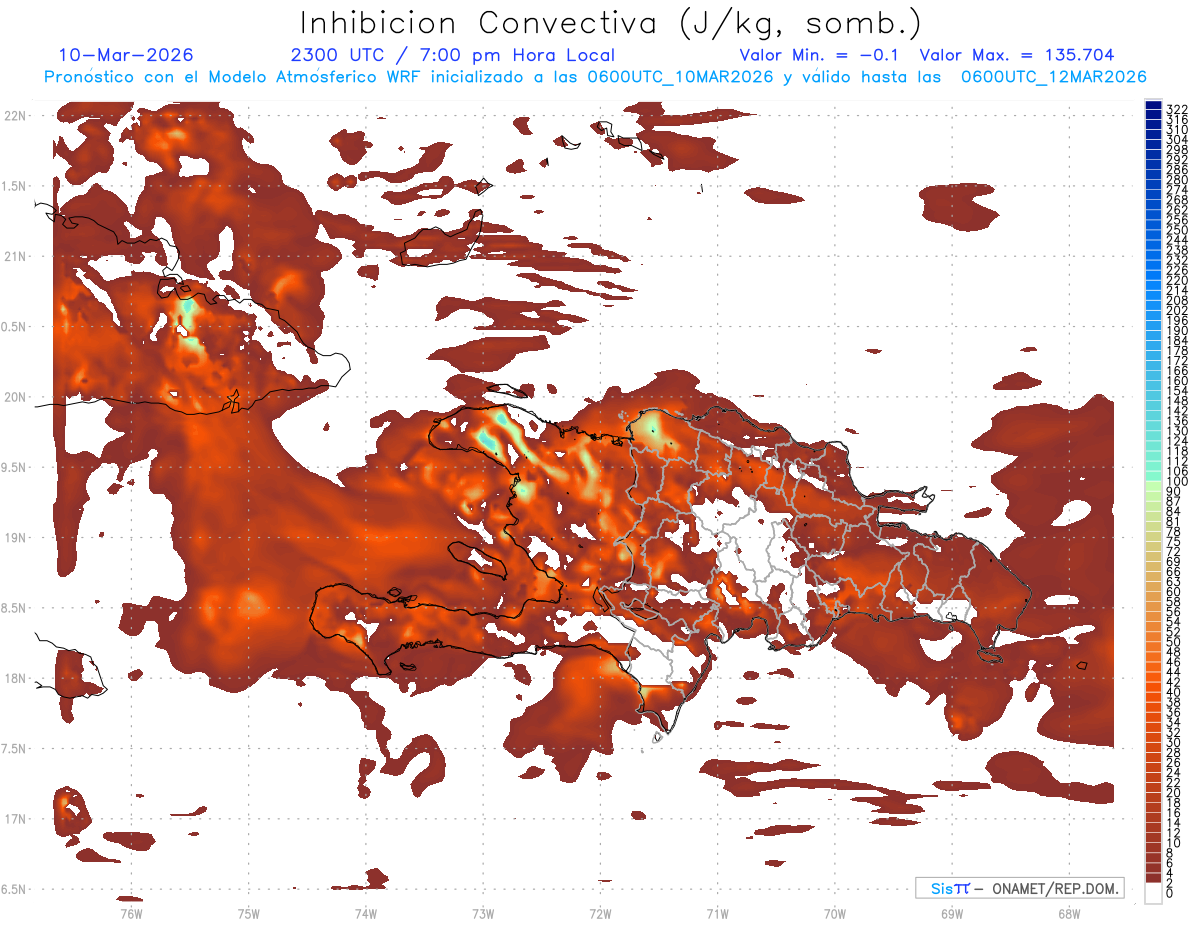This screenshot has width=1200, height=927.
Task: Click the "250" value on the color scale
Action: click(x=1176, y=230)
